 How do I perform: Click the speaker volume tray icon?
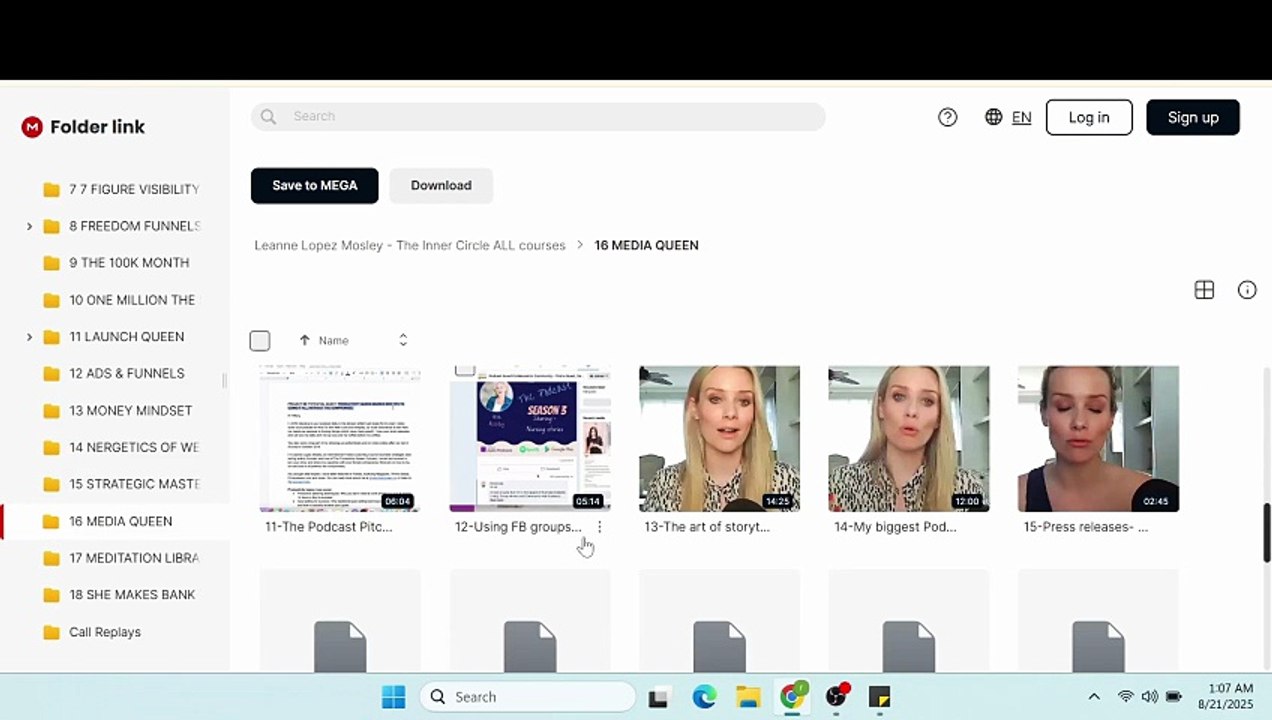pos(1150,697)
